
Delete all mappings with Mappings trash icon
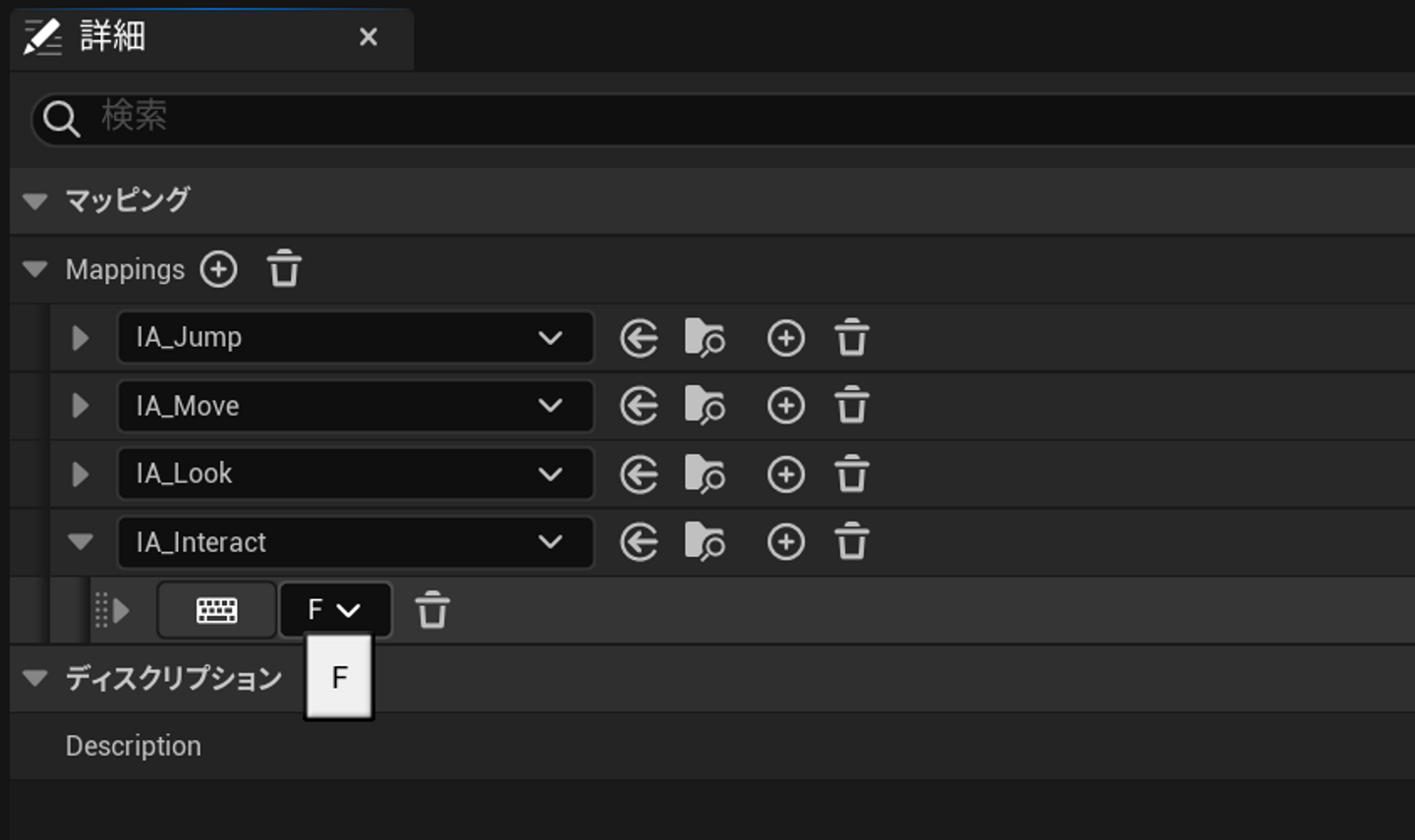click(284, 269)
